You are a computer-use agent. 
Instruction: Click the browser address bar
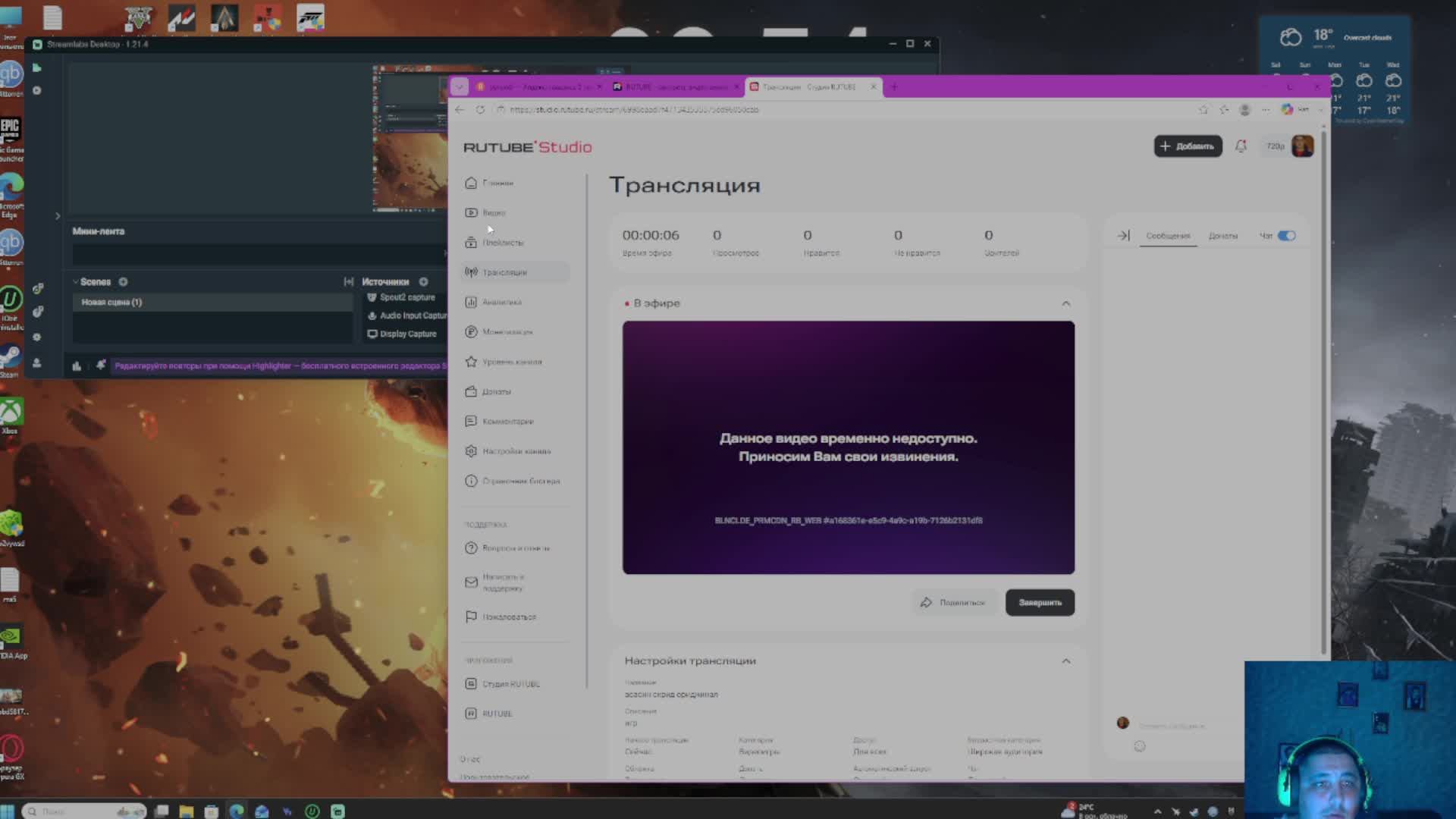pos(842,110)
